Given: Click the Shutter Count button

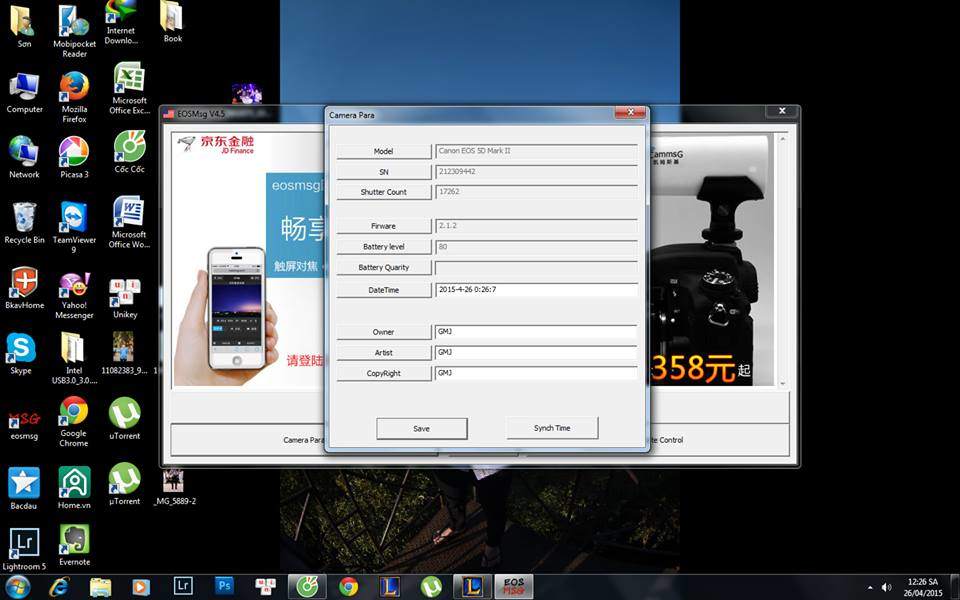Looking at the screenshot, I should tap(384, 192).
